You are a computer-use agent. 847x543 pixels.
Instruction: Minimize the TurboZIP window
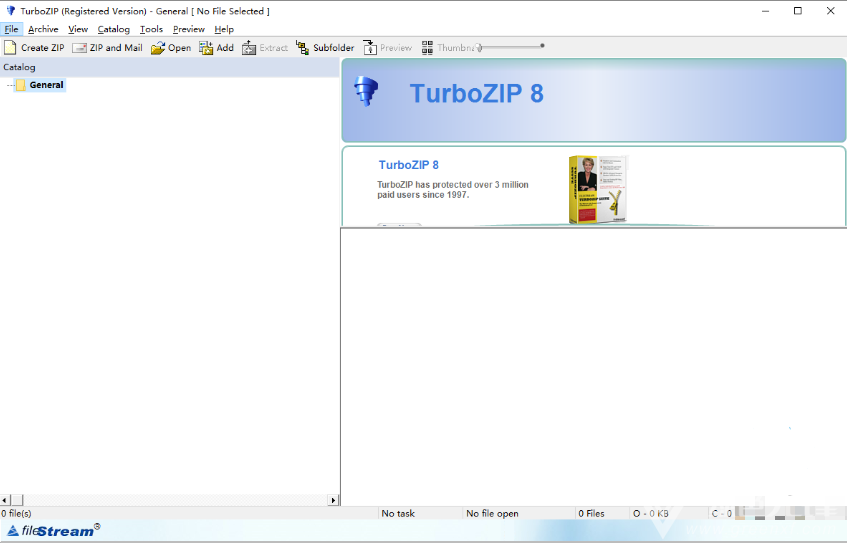(765, 11)
